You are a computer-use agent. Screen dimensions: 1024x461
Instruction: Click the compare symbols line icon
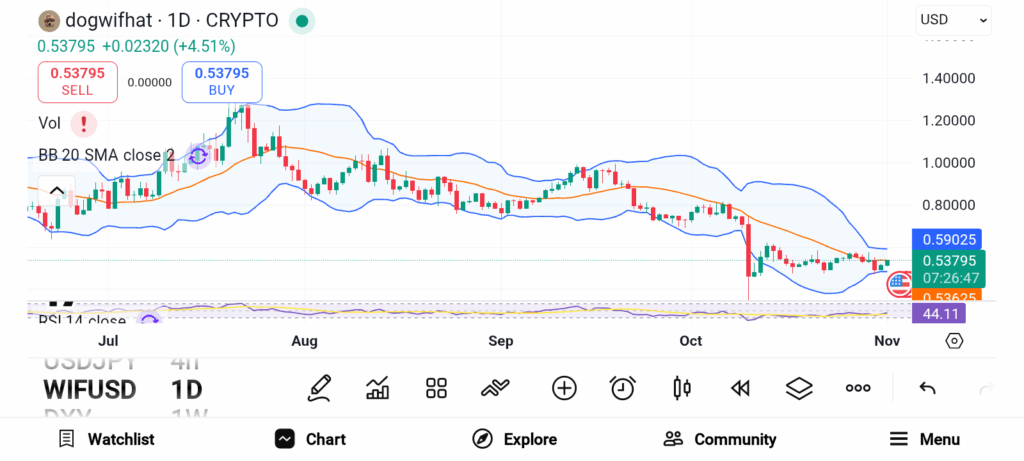click(496, 388)
